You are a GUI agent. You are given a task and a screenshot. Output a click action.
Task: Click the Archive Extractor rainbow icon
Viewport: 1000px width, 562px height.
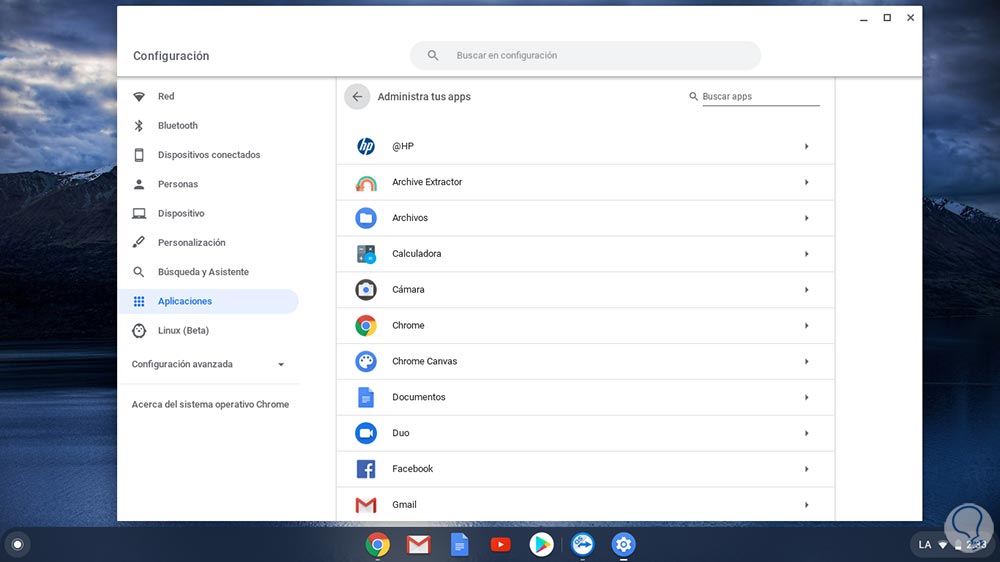point(365,182)
